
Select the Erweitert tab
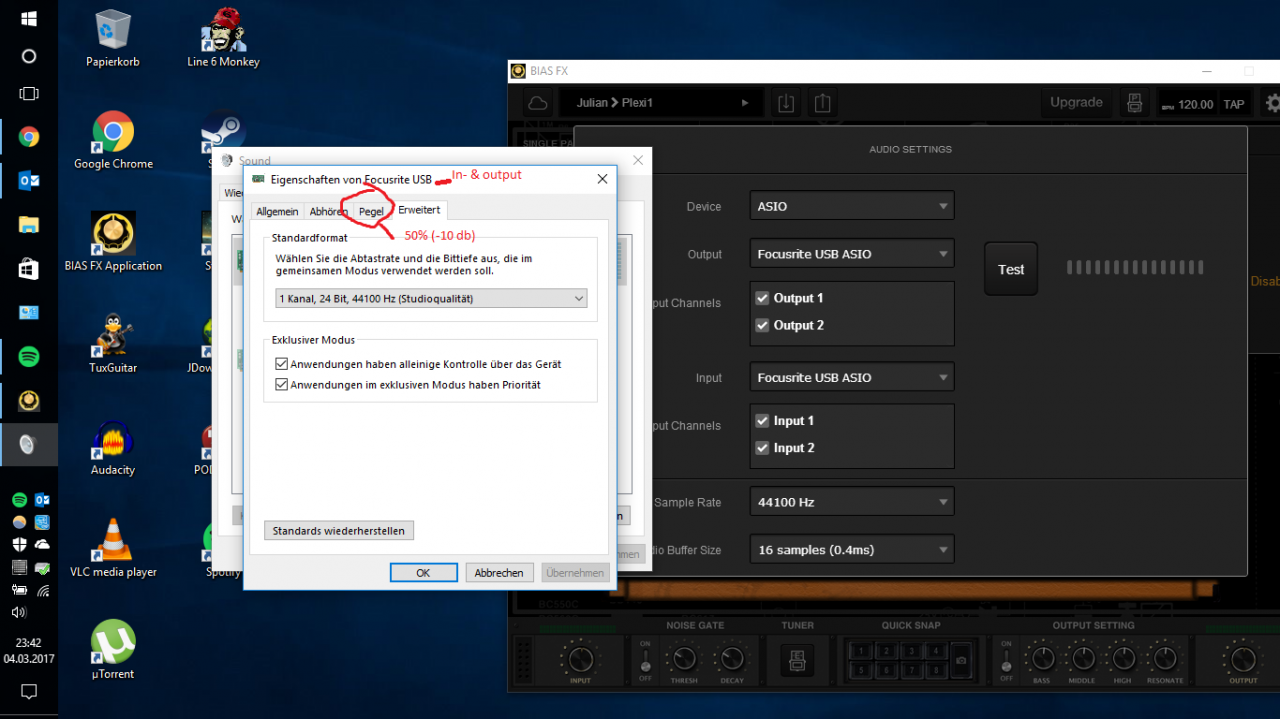(x=419, y=209)
